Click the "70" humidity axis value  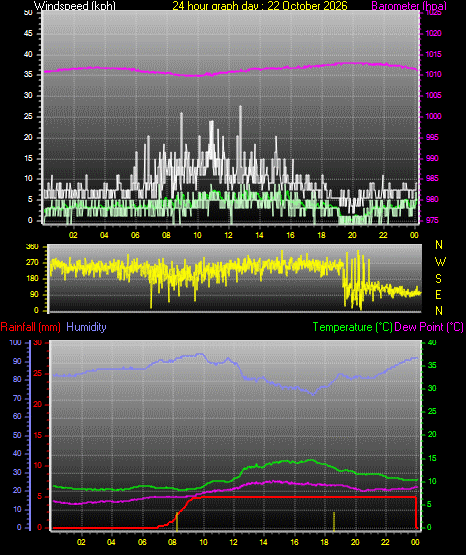[17, 399]
